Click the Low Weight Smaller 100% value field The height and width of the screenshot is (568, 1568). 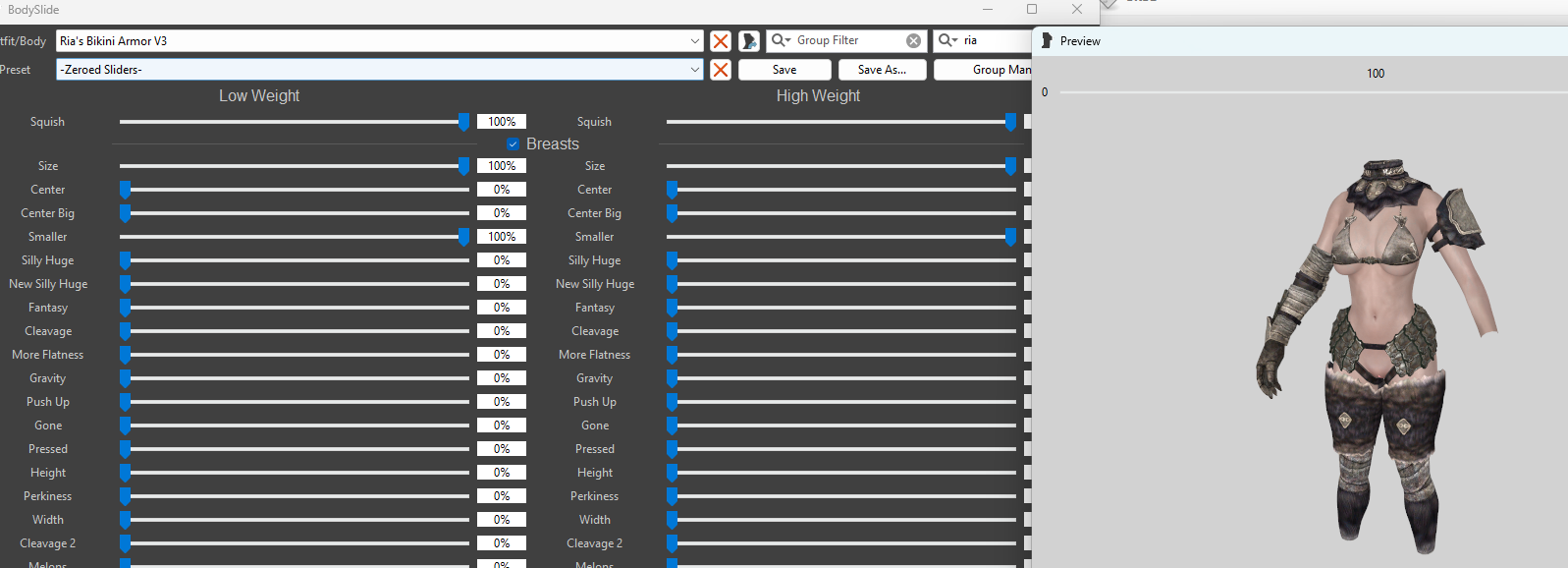pos(502,237)
